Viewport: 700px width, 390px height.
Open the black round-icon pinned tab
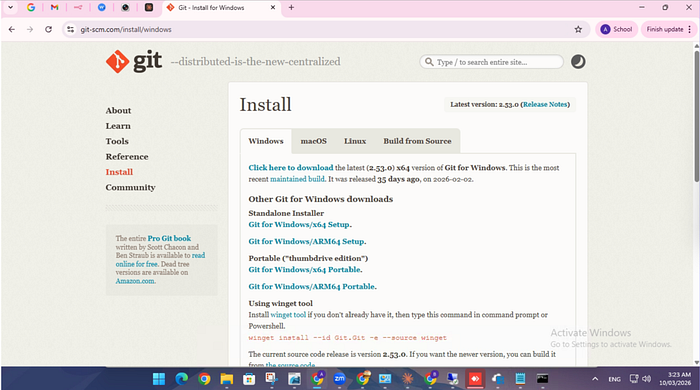click(x=125, y=7)
